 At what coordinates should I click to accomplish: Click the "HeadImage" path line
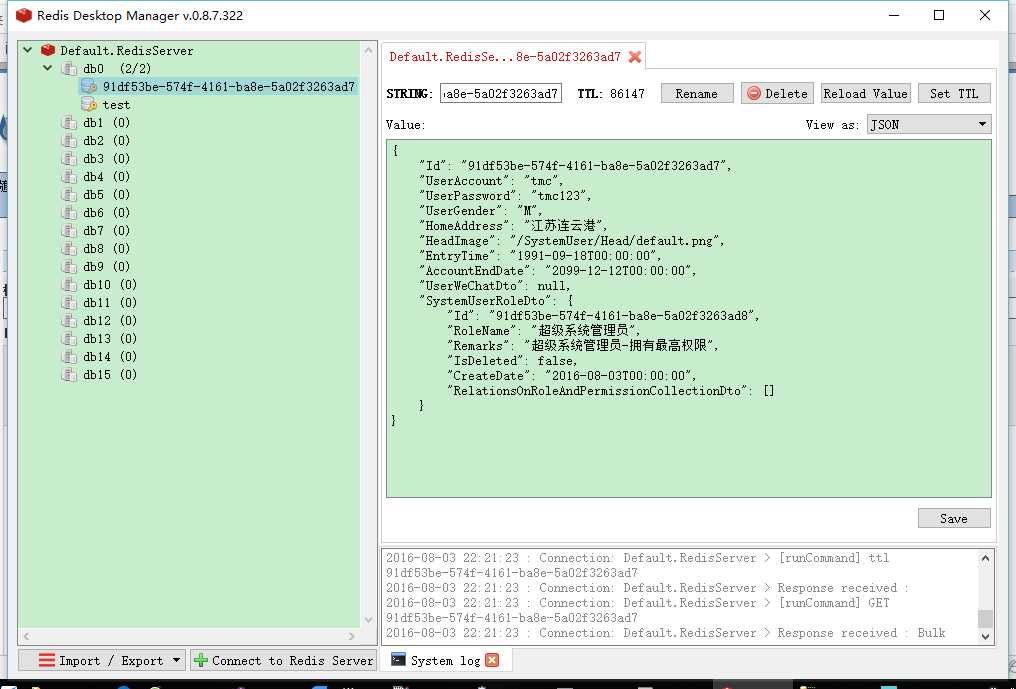click(572, 240)
